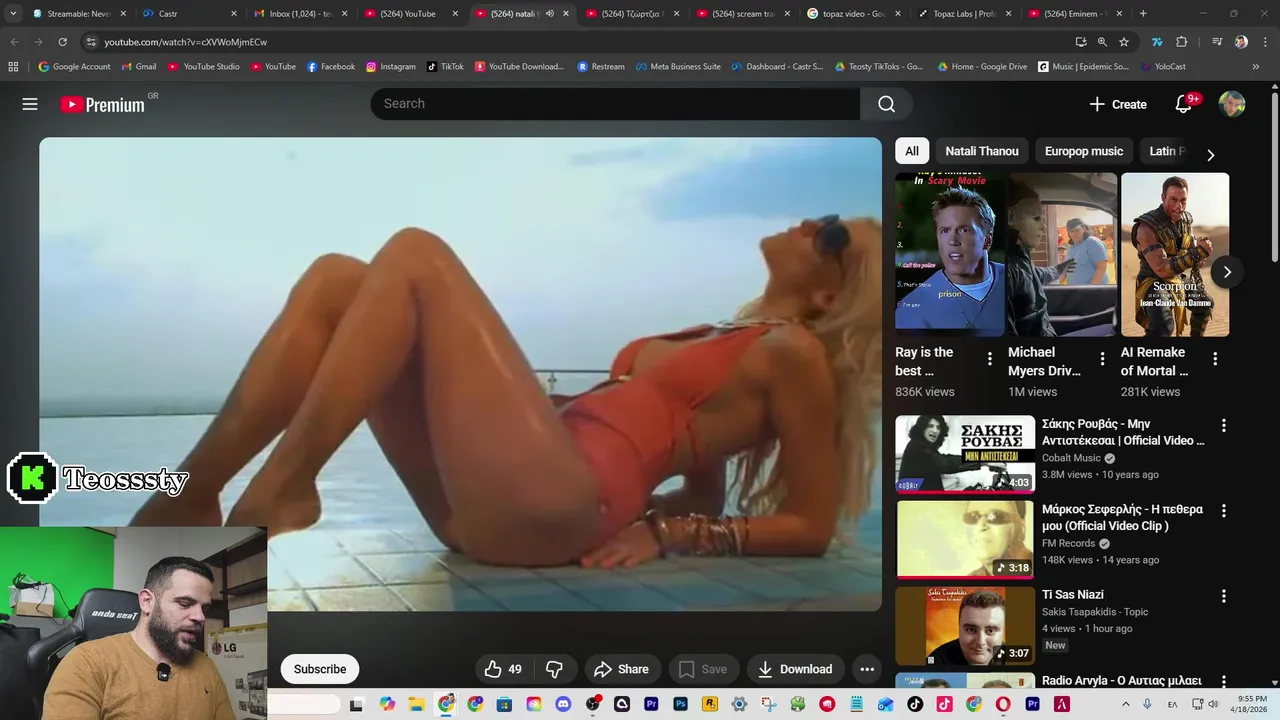This screenshot has height=720, width=1280.
Task: Bookmark this page with the star icon
Action: (x=1124, y=42)
